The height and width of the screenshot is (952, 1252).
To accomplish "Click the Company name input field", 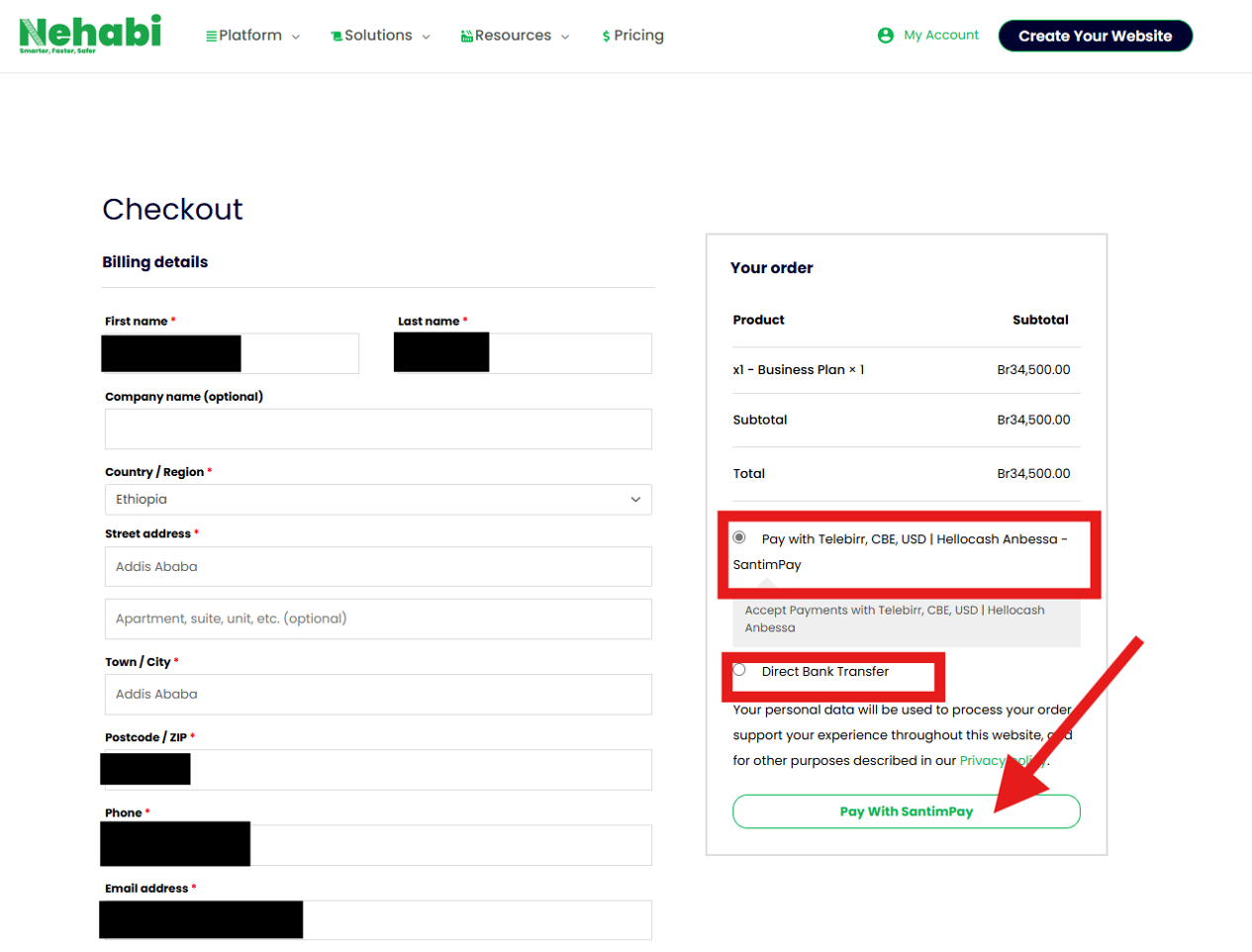I will pos(378,428).
